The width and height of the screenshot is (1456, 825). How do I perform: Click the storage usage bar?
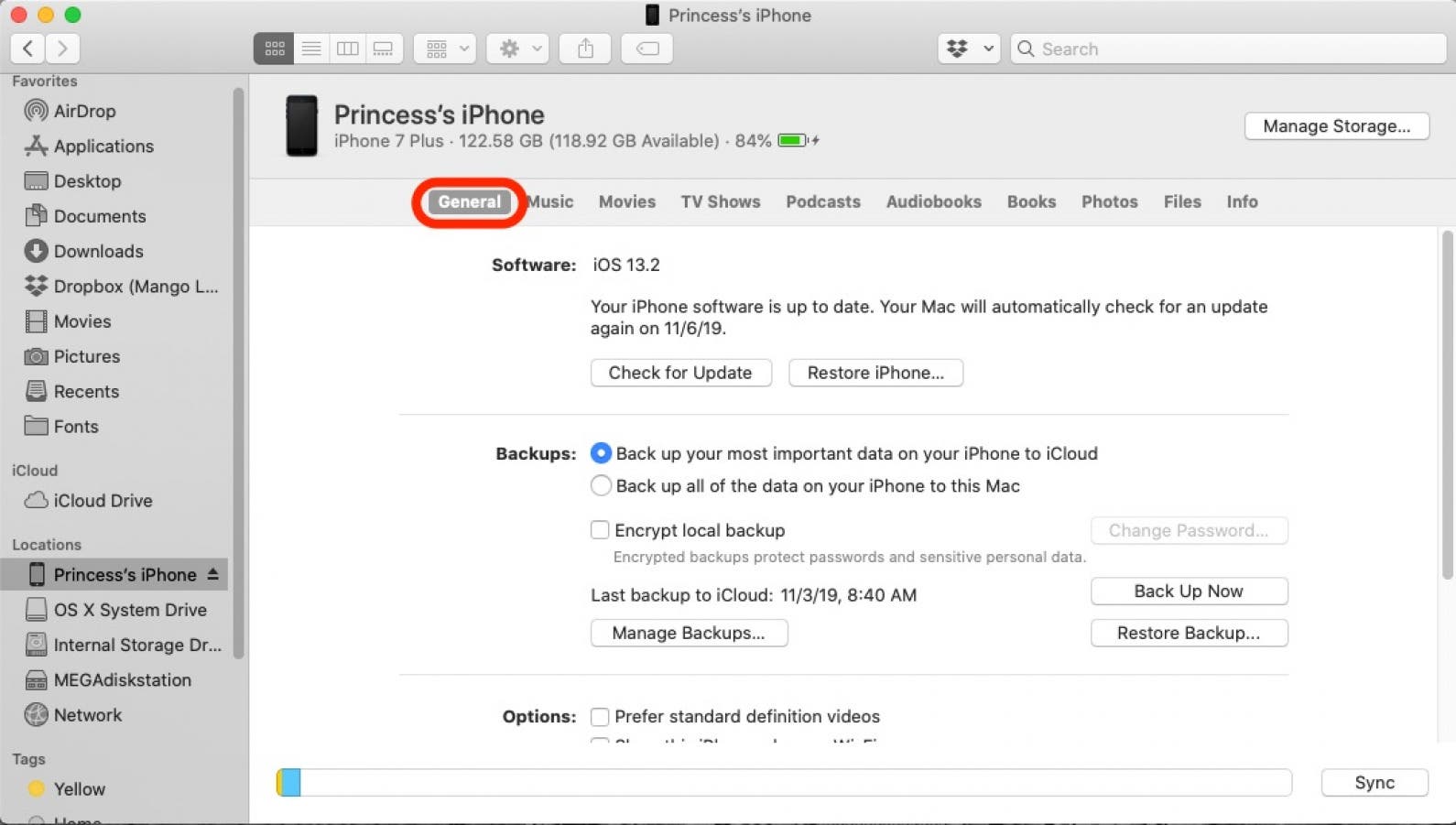(784, 783)
